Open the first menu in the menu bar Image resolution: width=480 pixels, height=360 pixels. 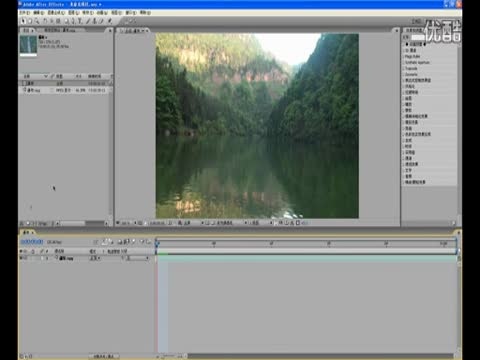pos(25,12)
